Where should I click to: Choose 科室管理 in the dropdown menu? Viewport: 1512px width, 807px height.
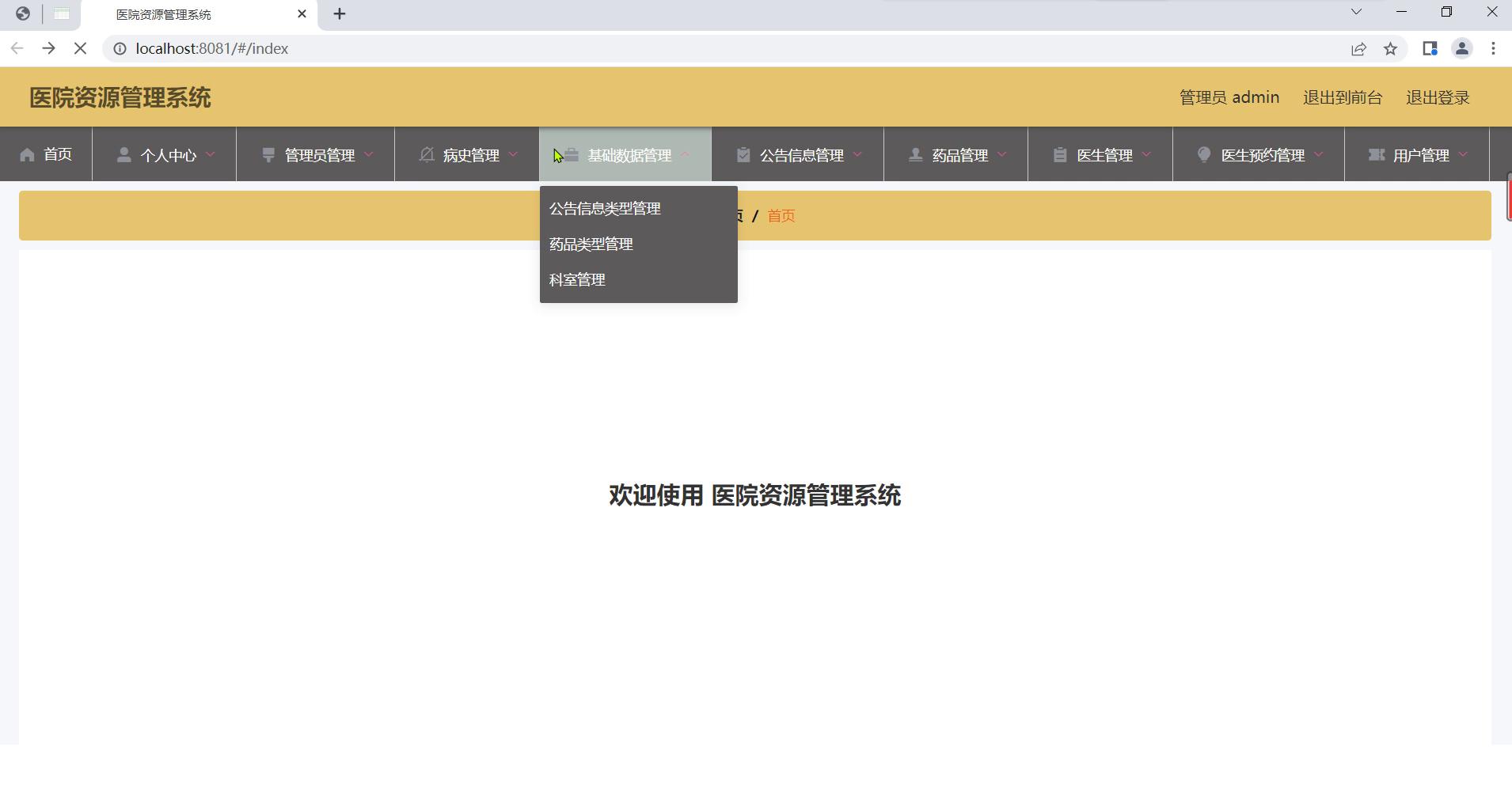click(577, 280)
